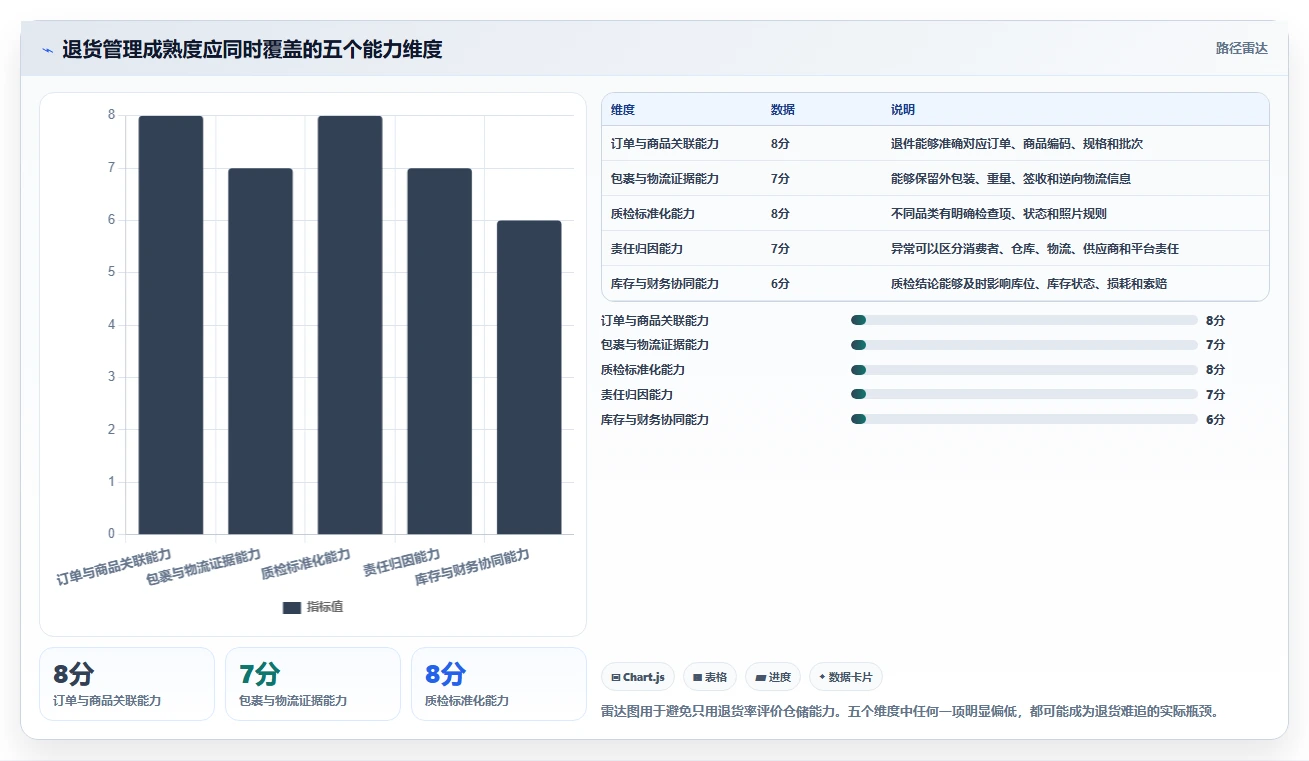Open the 7分 包裹与物流证据能力 data card
This screenshot has width=1309, height=761.
coord(313,684)
